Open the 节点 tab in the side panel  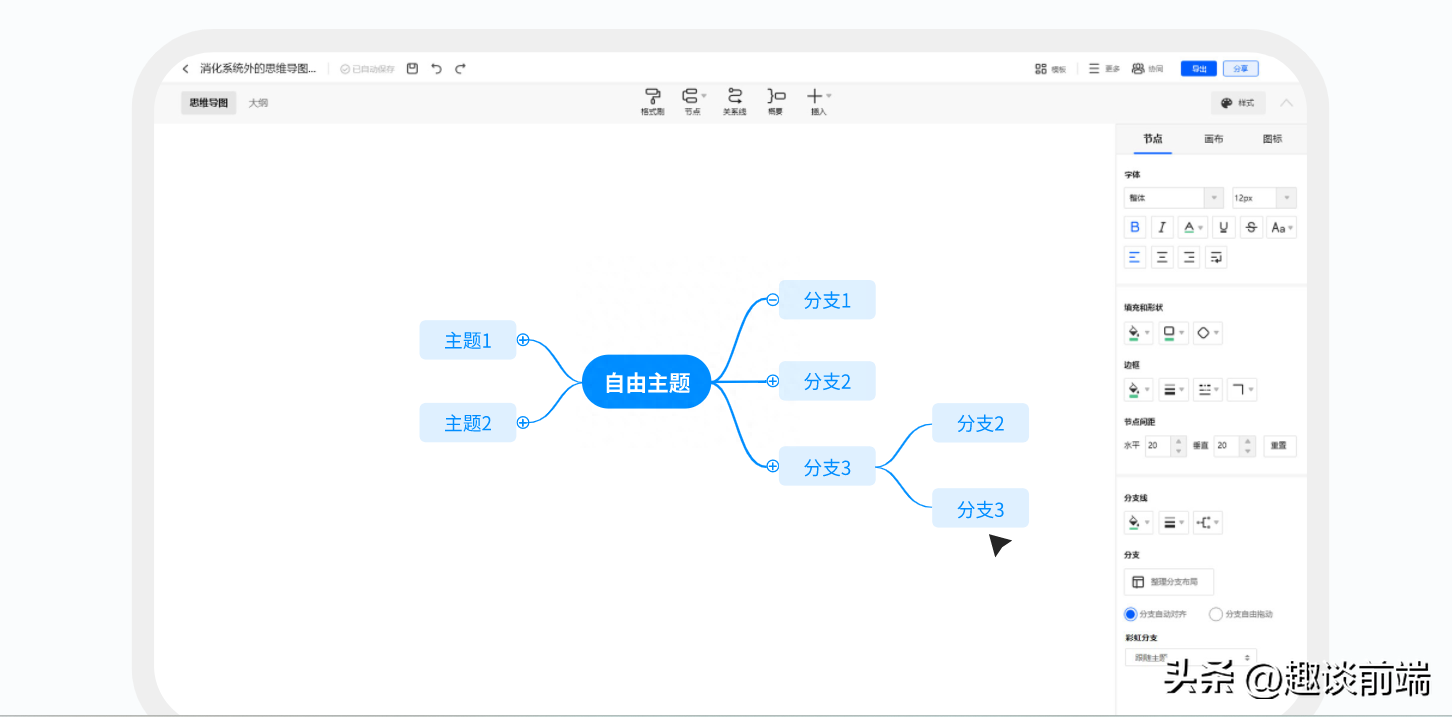point(1153,139)
